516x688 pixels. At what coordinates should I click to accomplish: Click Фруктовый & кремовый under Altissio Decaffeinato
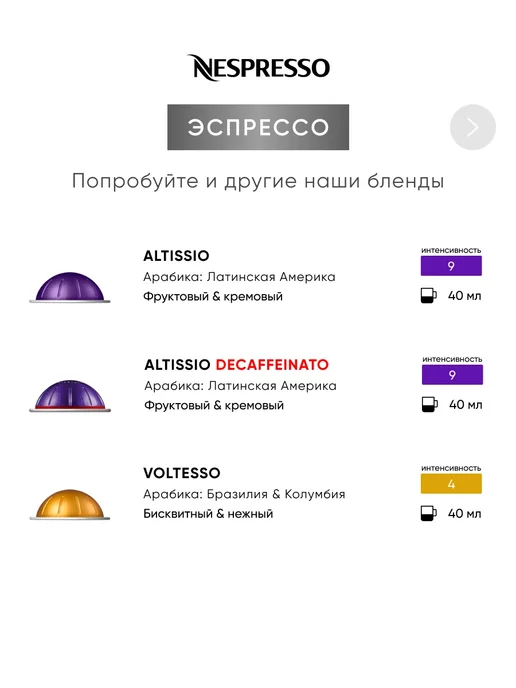pos(214,405)
